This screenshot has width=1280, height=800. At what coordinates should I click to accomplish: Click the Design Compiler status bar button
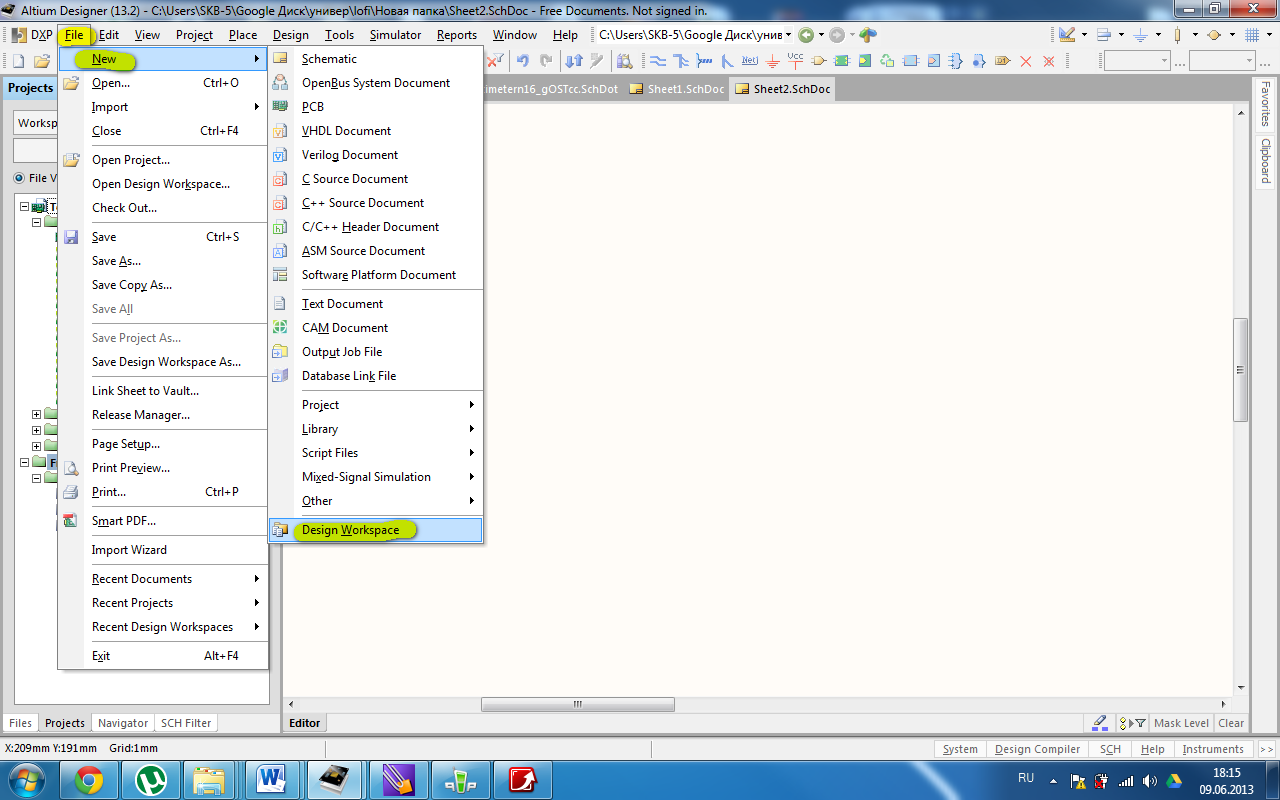tap(1037, 749)
